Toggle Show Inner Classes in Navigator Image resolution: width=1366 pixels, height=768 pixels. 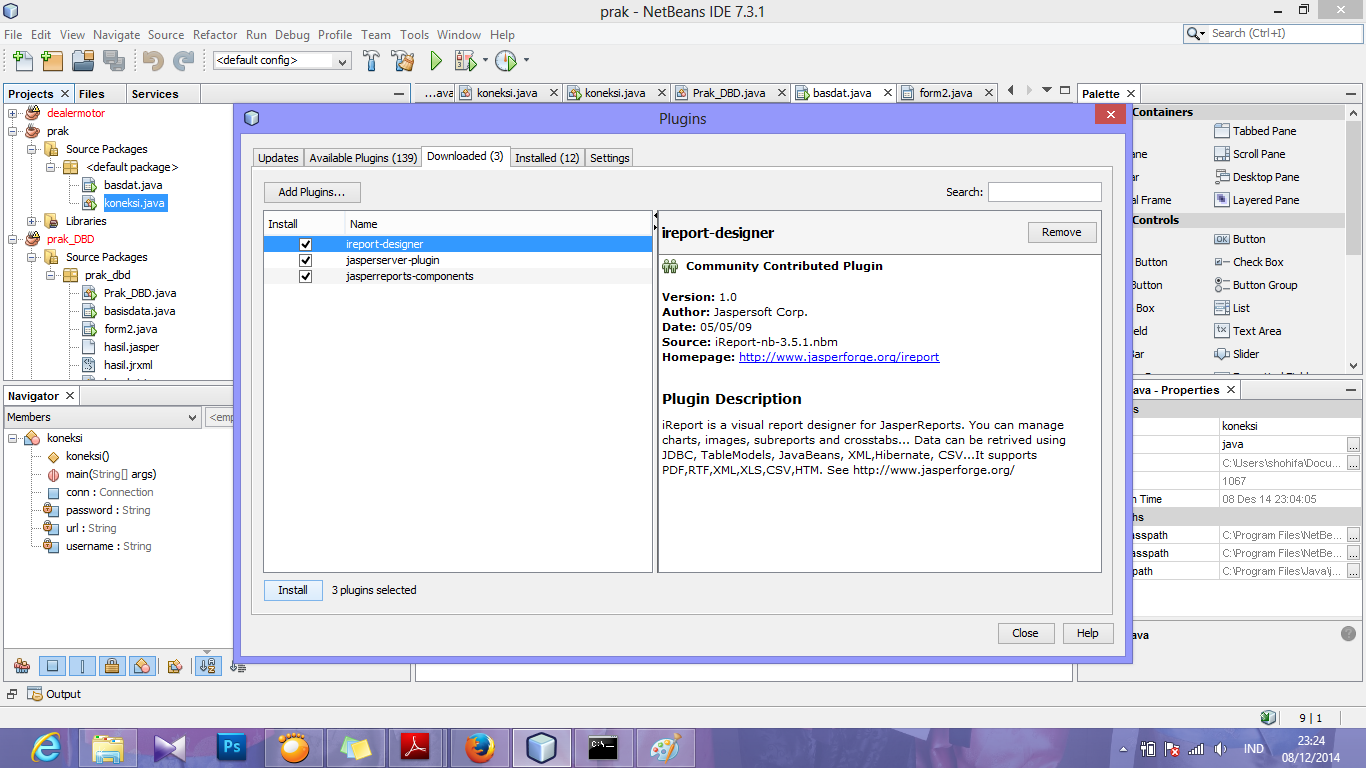143,666
